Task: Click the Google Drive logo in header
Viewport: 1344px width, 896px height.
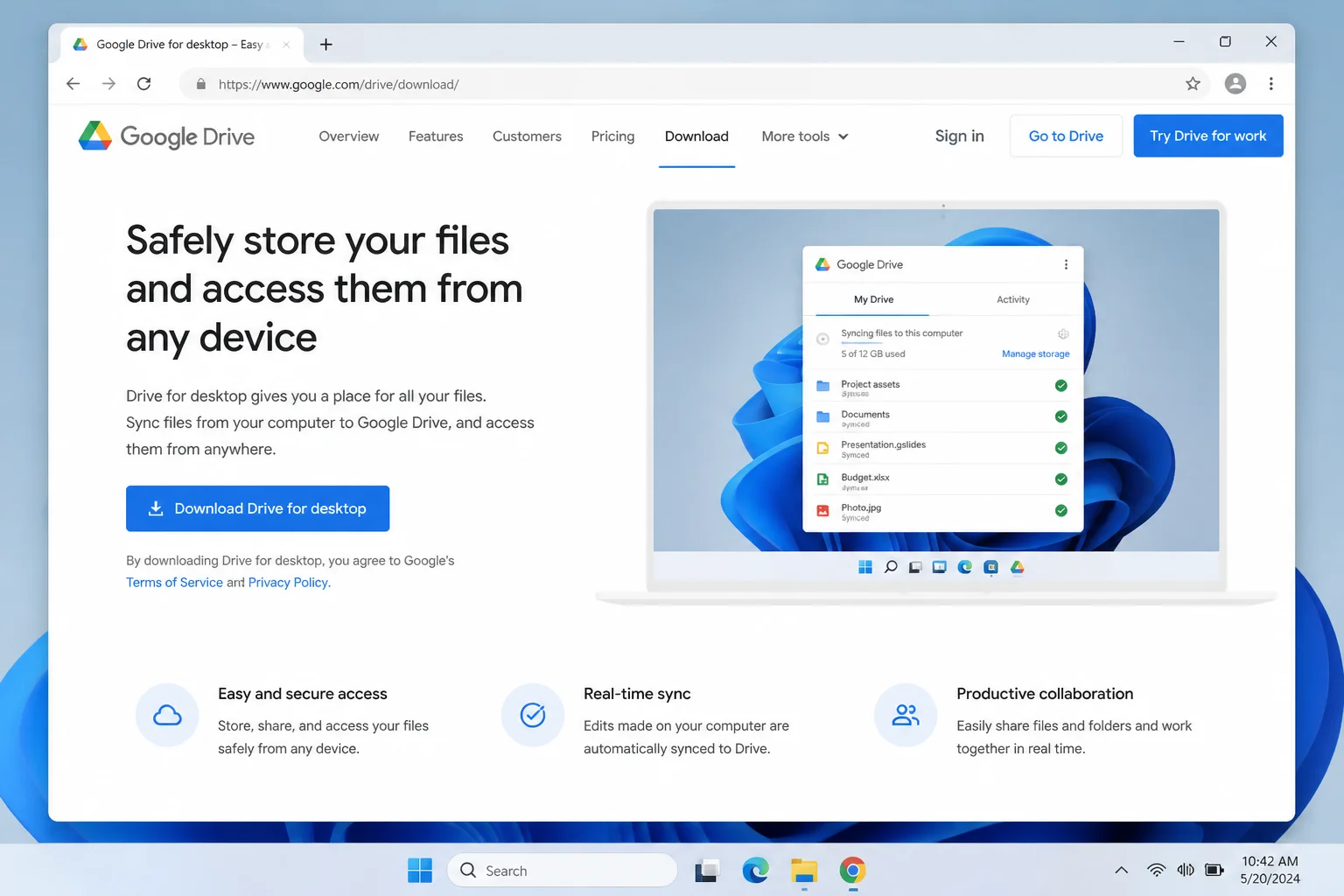Action: click(x=166, y=136)
